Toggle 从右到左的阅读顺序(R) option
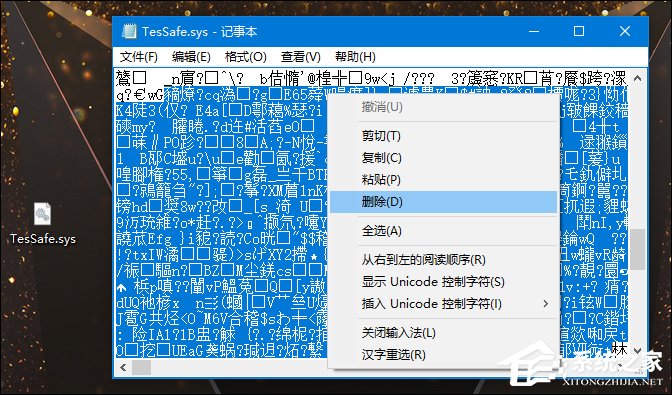672x395 pixels. coord(444,260)
